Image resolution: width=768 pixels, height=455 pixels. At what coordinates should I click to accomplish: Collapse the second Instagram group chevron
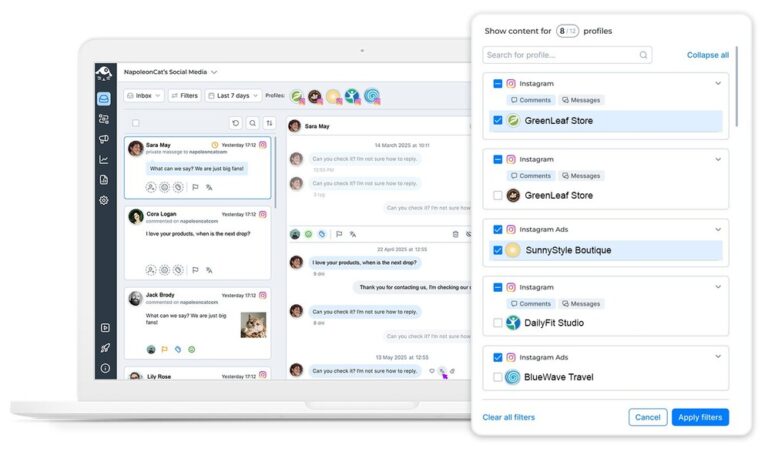coord(718,159)
